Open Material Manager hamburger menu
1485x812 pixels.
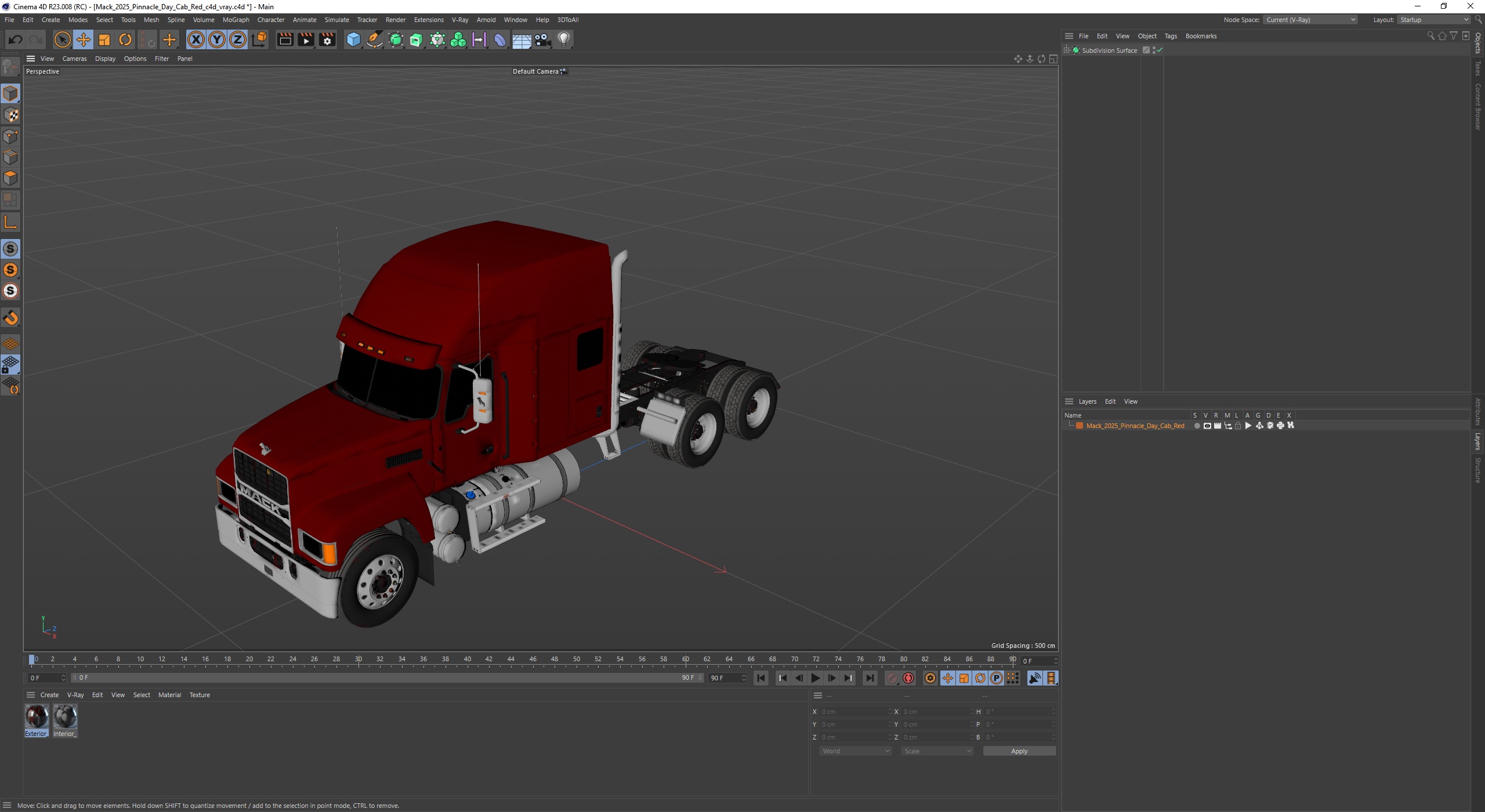pyautogui.click(x=31, y=695)
